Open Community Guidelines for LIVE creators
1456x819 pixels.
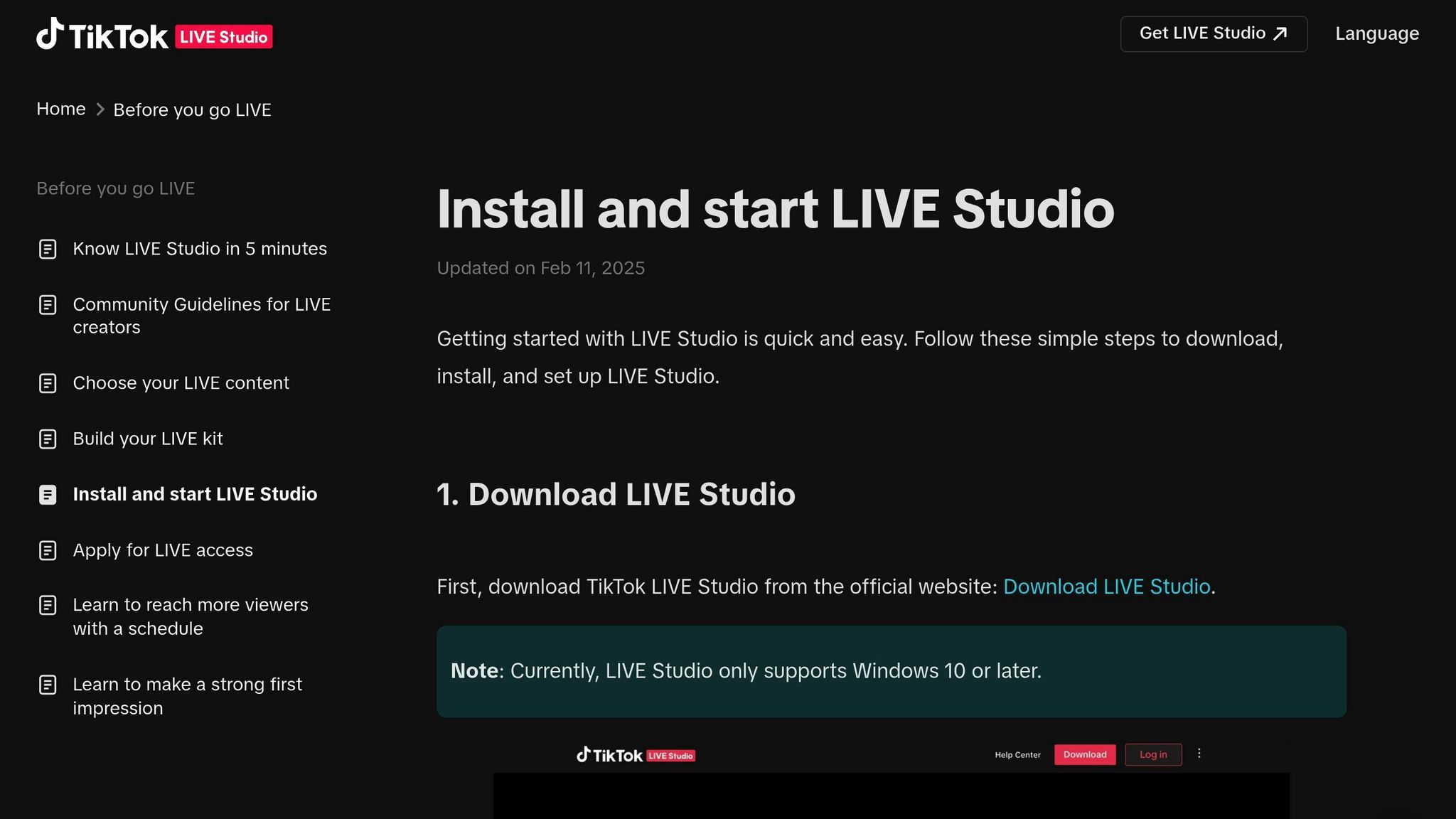tap(201, 315)
